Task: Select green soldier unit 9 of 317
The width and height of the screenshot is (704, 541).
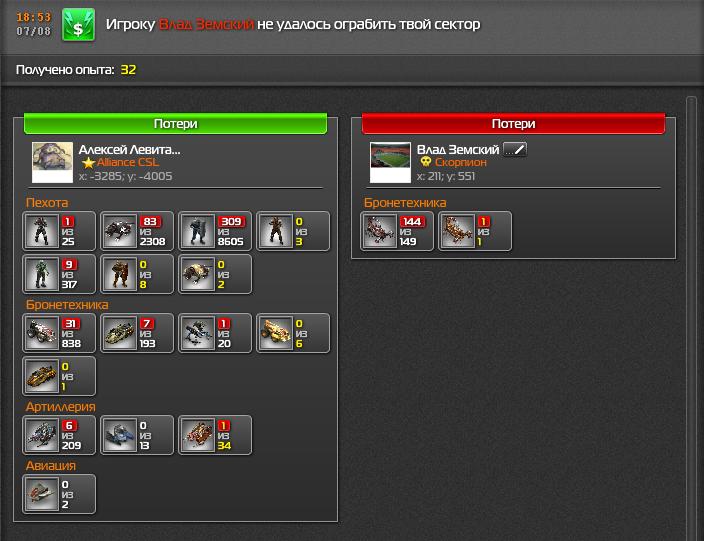Action: tap(59, 274)
